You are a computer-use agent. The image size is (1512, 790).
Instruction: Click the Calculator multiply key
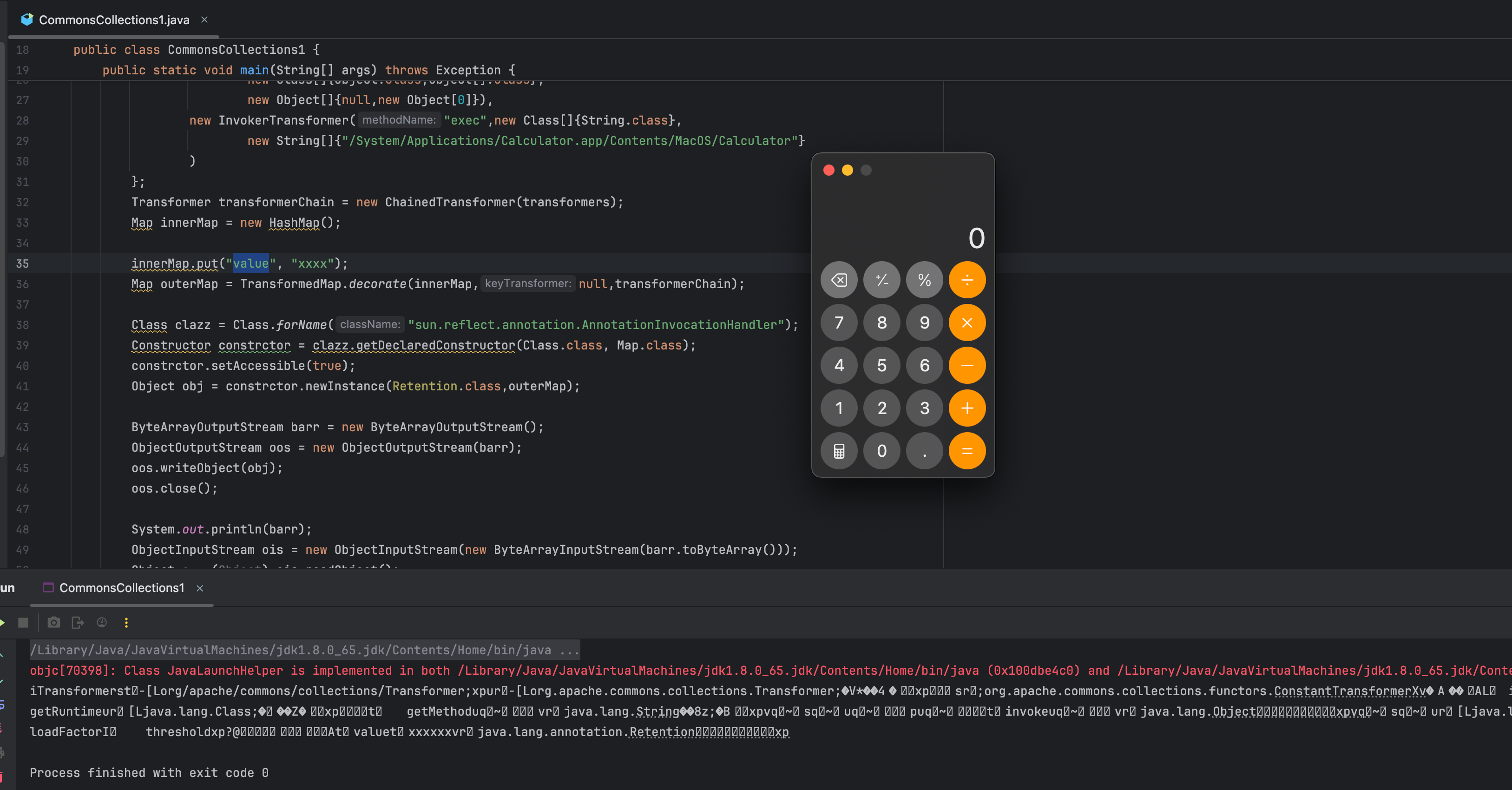coord(967,323)
